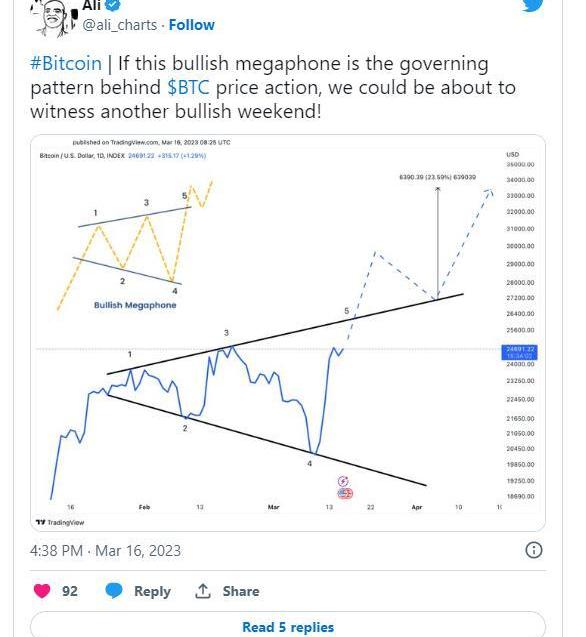Follow the @ali_charts account
586x637 pixels.
pyautogui.click(x=192, y=25)
